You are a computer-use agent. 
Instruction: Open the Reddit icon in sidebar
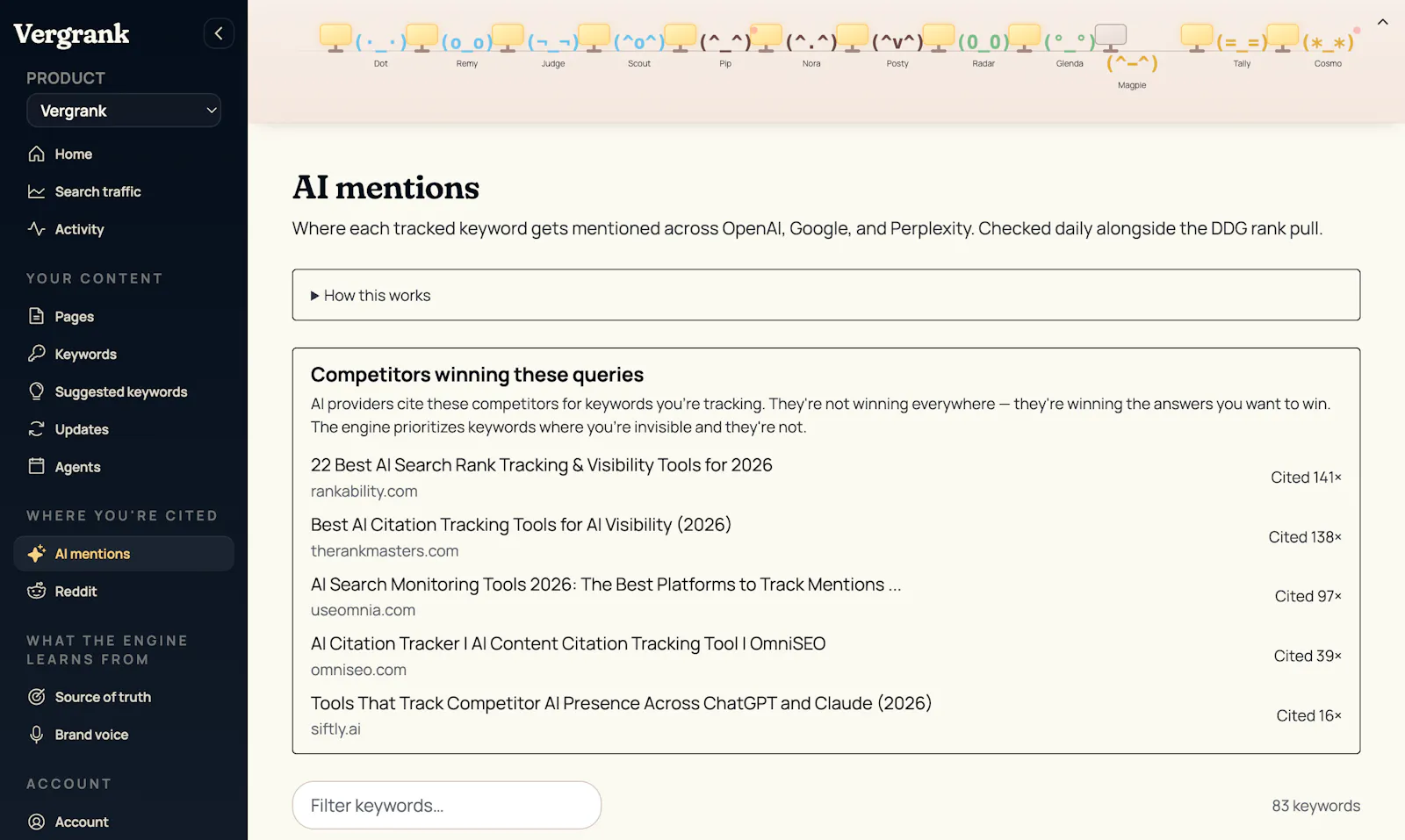coord(36,592)
